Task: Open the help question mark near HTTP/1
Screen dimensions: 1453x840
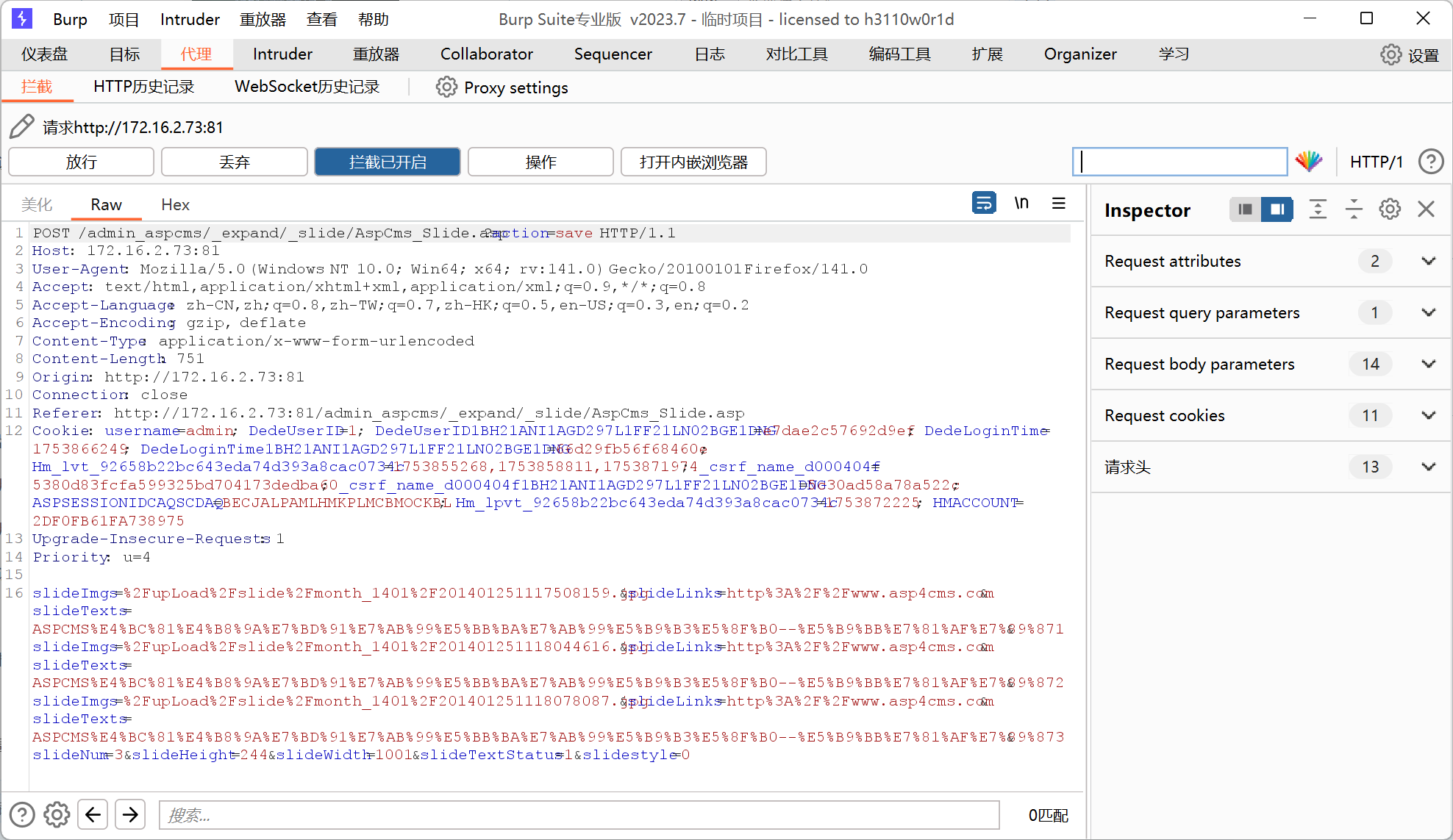Action: point(1431,161)
